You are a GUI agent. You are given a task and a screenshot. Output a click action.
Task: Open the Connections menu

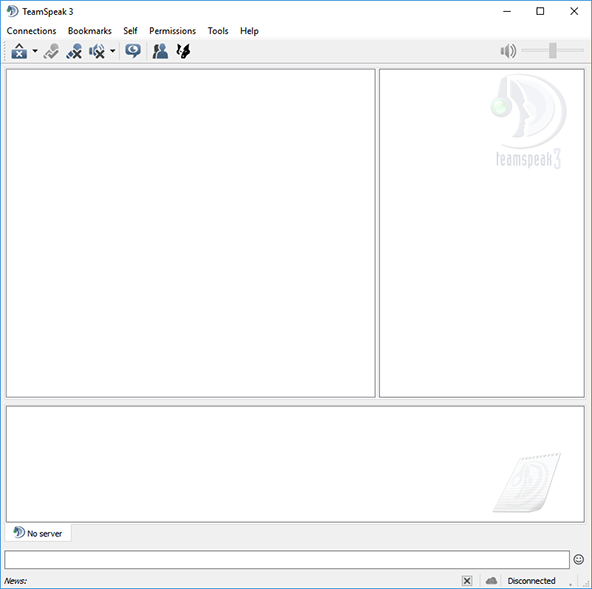point(31,31)
